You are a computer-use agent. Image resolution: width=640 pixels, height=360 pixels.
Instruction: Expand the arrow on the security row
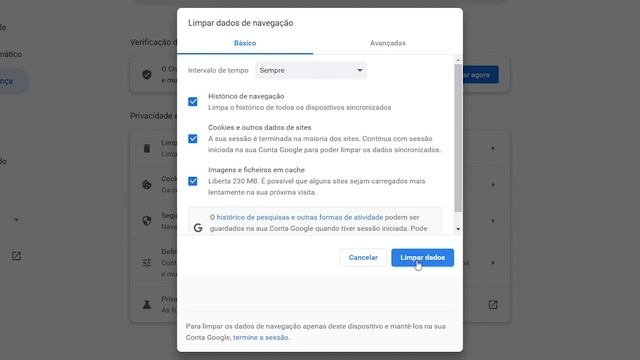click(493, 220)
